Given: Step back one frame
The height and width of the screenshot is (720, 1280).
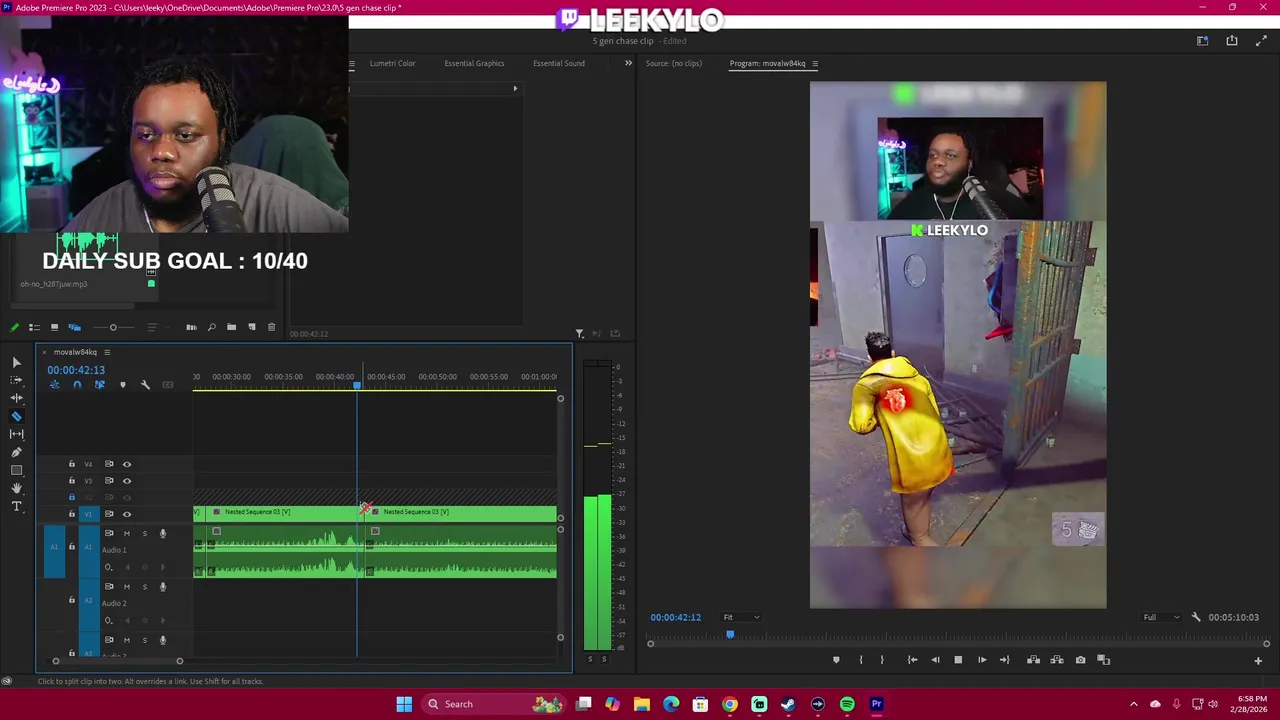Looking at the screenshot, I should pos(935,660).
